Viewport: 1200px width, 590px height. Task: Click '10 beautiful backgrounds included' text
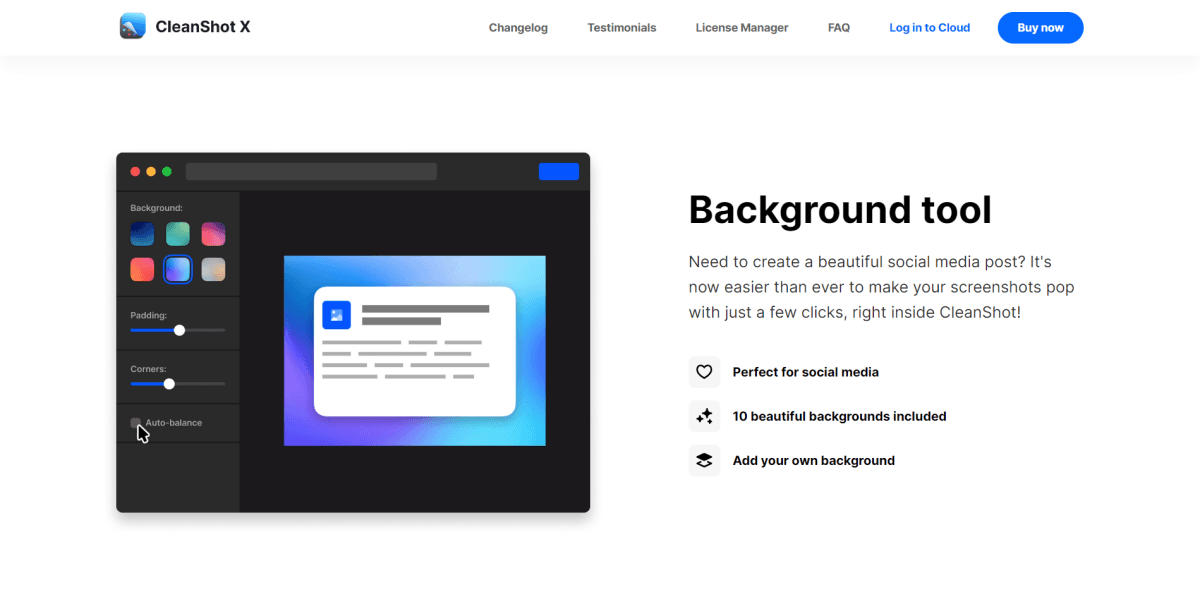839,416
